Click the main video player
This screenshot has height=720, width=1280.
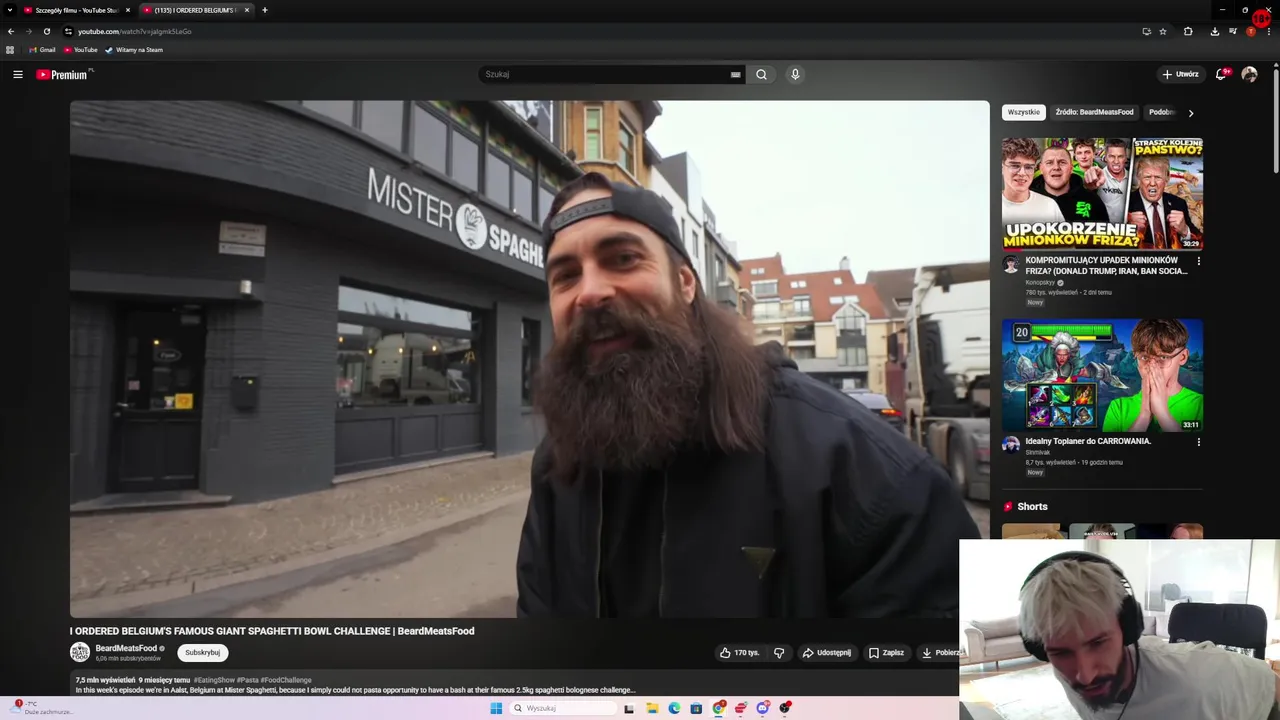pyautogui.click(x=529, y=359)
